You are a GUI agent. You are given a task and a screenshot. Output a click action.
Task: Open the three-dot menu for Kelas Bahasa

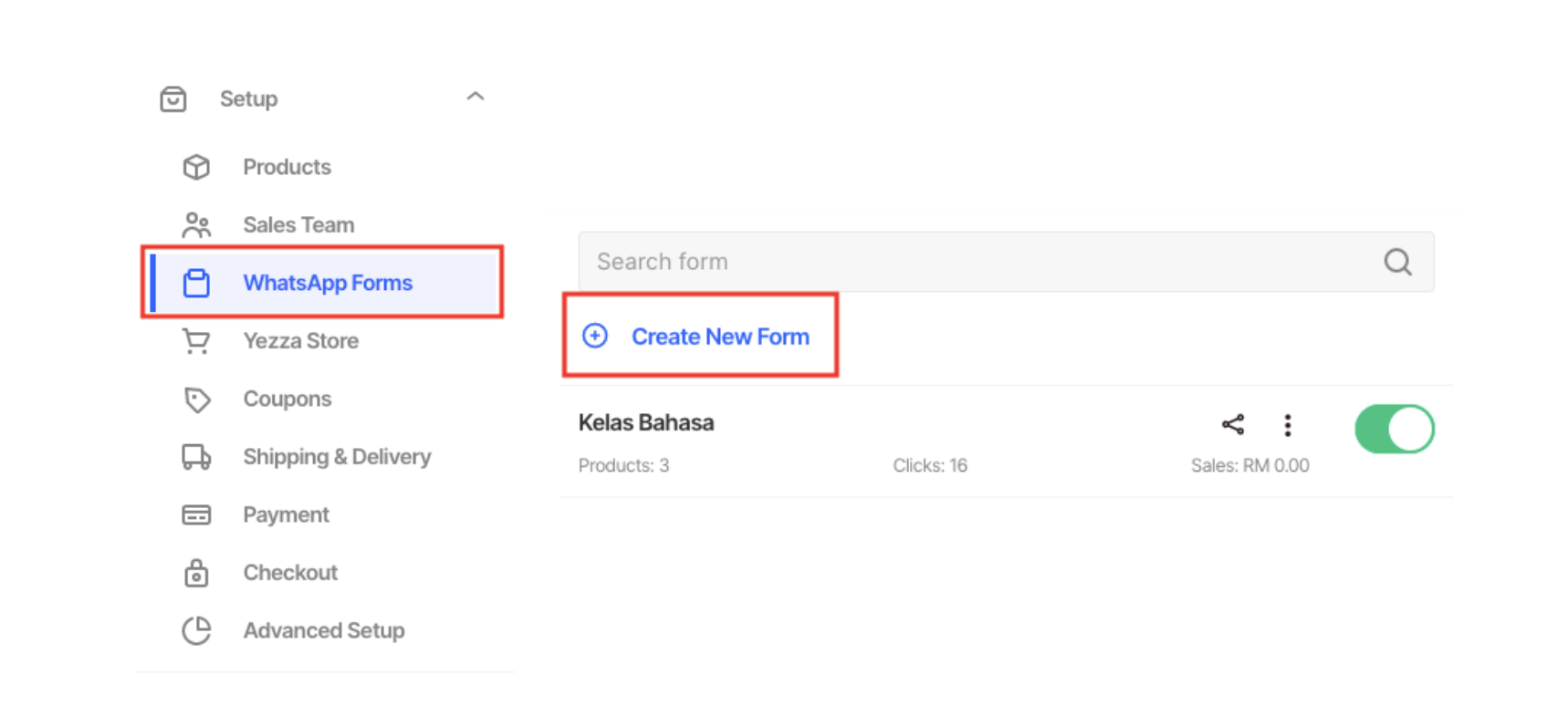pos(1287,425)
